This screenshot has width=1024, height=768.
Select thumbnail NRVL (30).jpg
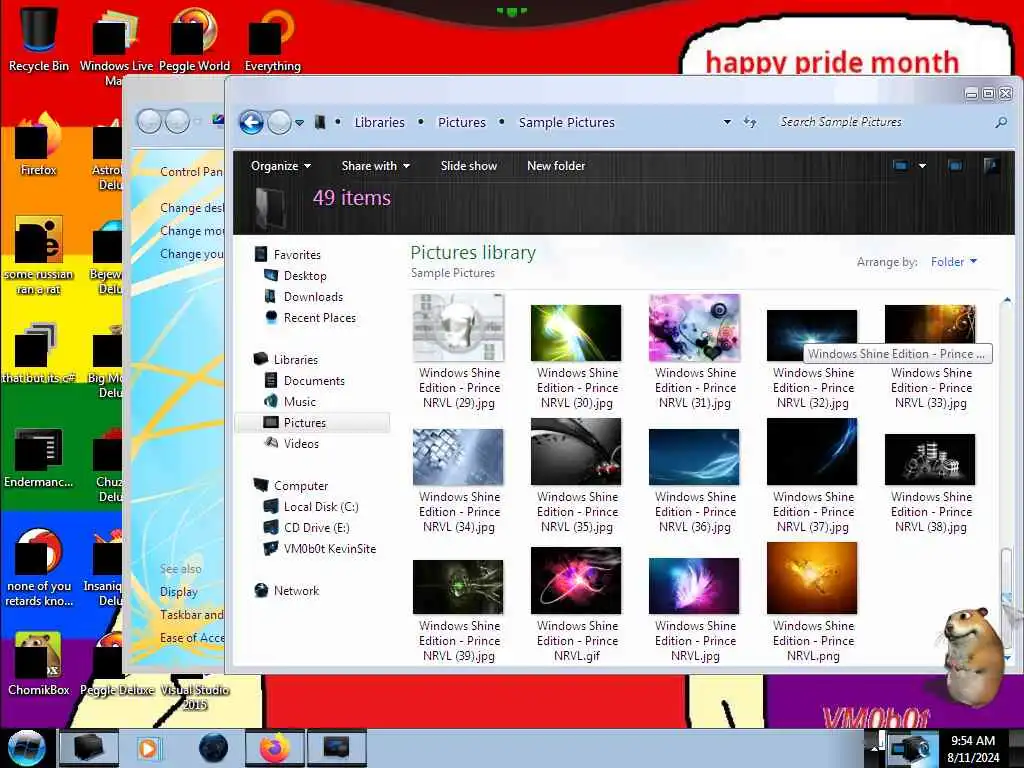[577, 333]
